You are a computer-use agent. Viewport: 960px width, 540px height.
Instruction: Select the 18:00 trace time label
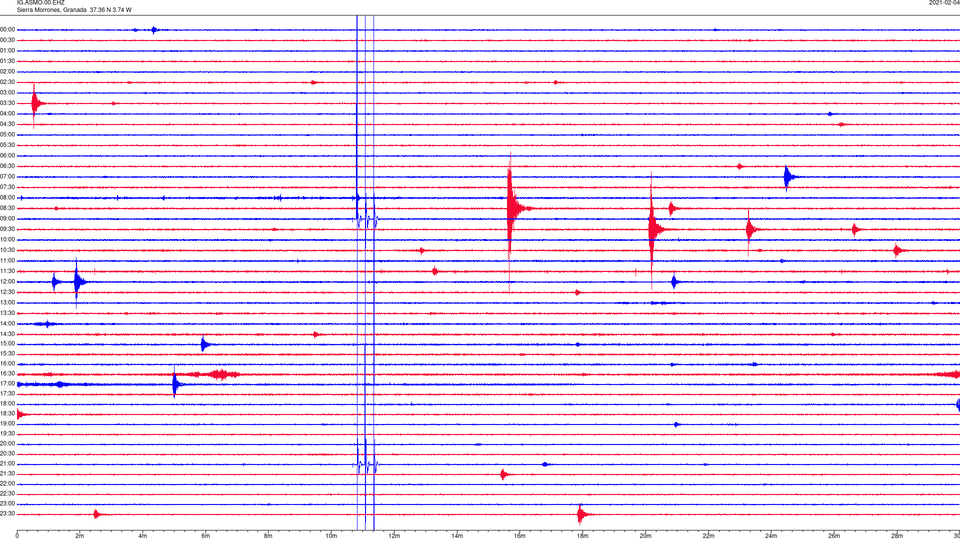coord(7,403)
